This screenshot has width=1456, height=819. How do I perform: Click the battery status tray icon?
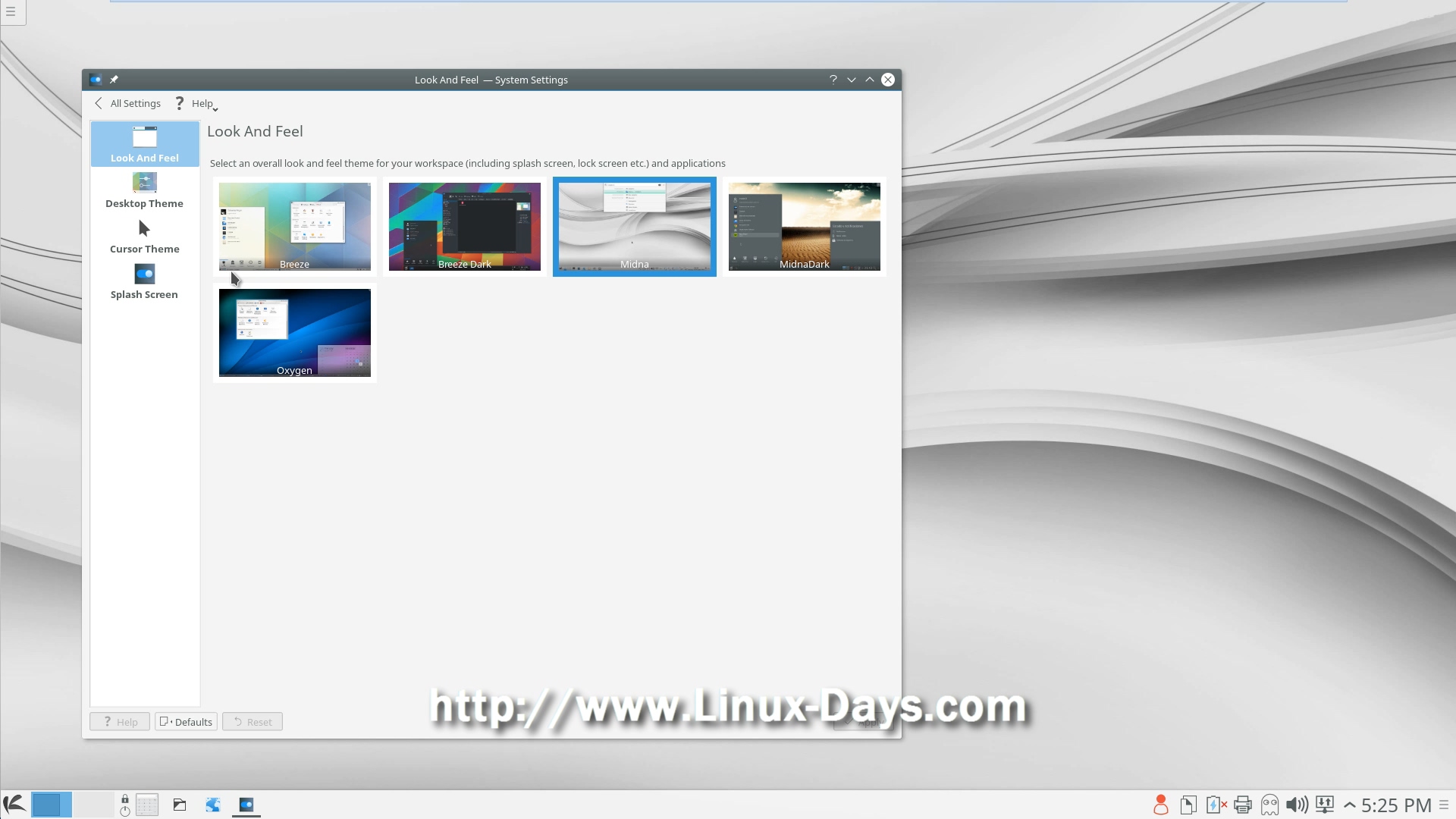(x=1216, y=805)
